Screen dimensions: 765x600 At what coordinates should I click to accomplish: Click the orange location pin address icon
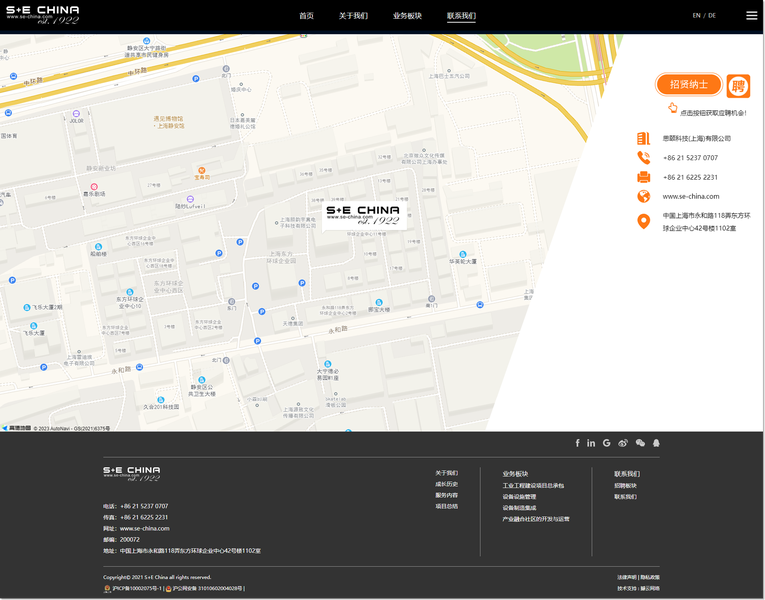click(644, 221)
